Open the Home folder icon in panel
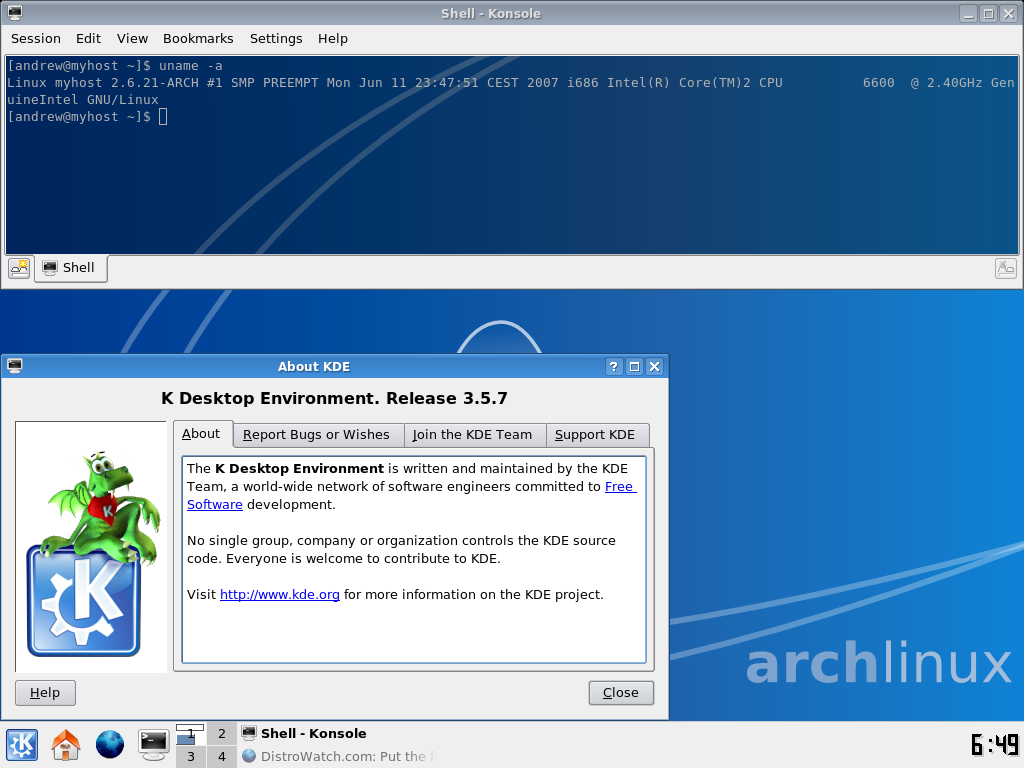The width and height of the screenshot is (1024, 768). pos(66,744)
